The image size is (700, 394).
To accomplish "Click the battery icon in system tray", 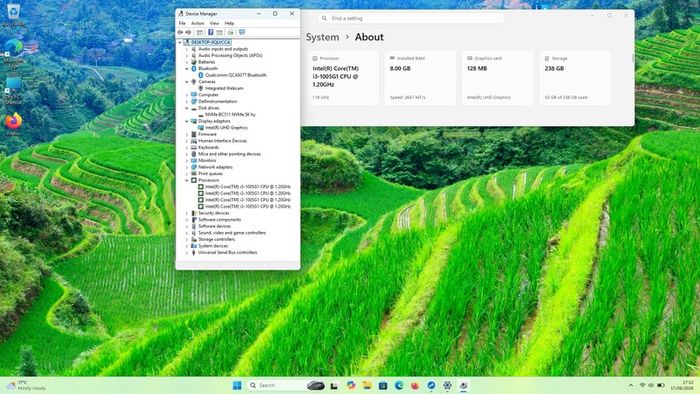I will click(x=661, y=386).
